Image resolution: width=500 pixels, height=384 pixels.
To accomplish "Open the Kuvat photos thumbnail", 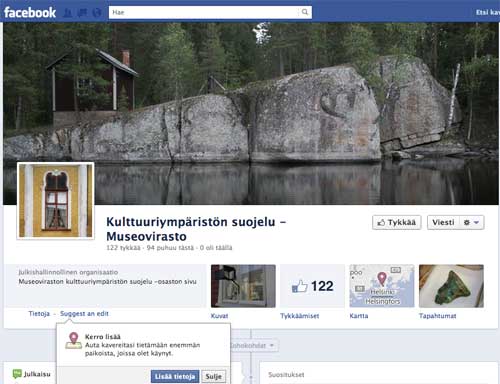I will (243, 286).
